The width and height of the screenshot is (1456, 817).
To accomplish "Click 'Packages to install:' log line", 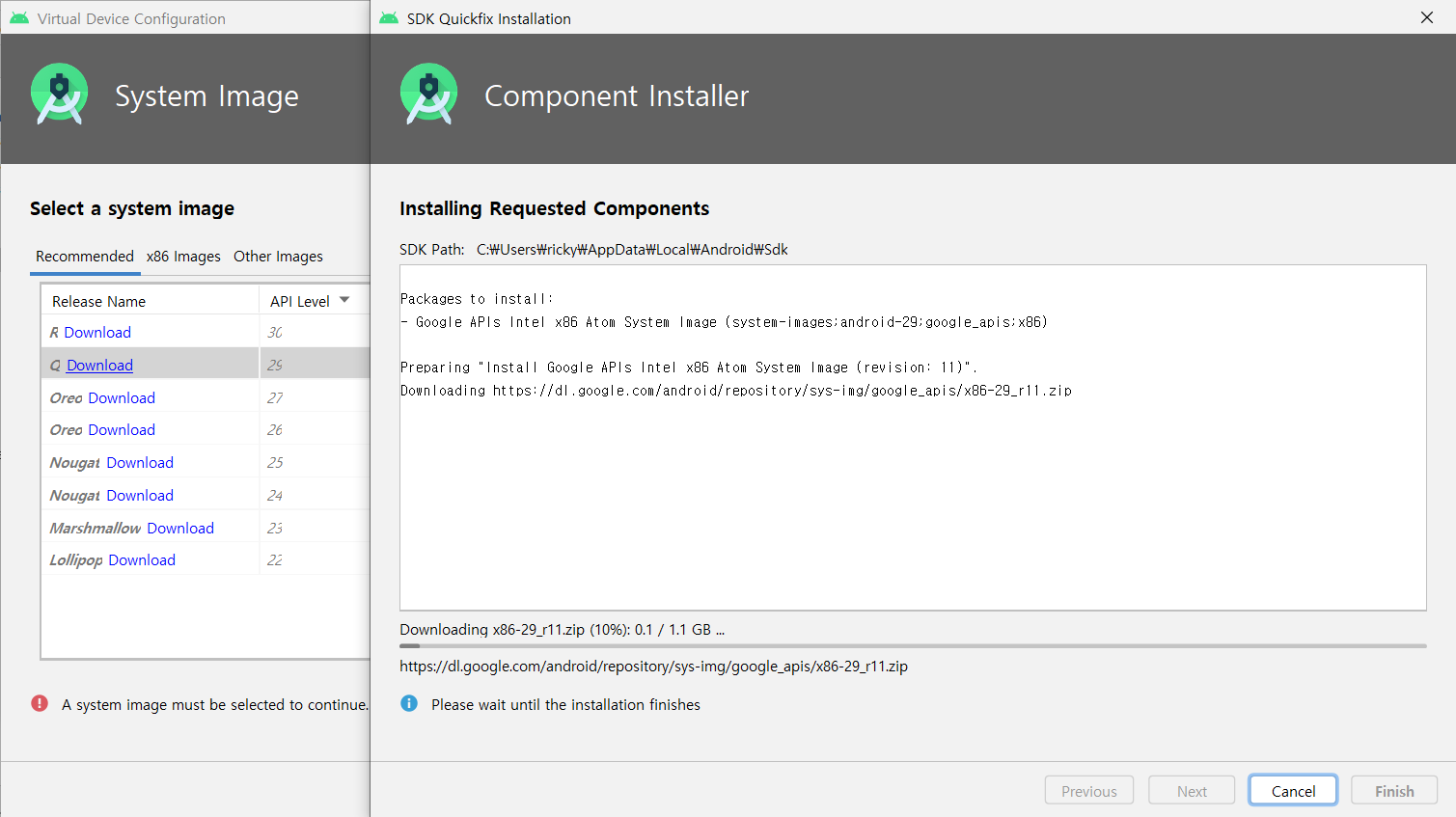I will tap(477, 299).
